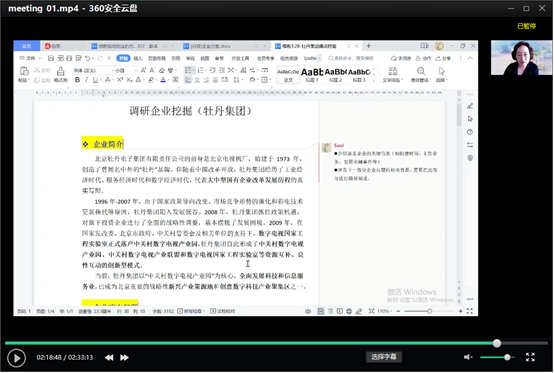Viewport: 554px width, 373px height.
Task: Open the 文件 menu in WPS
Action: coord(31,58)
